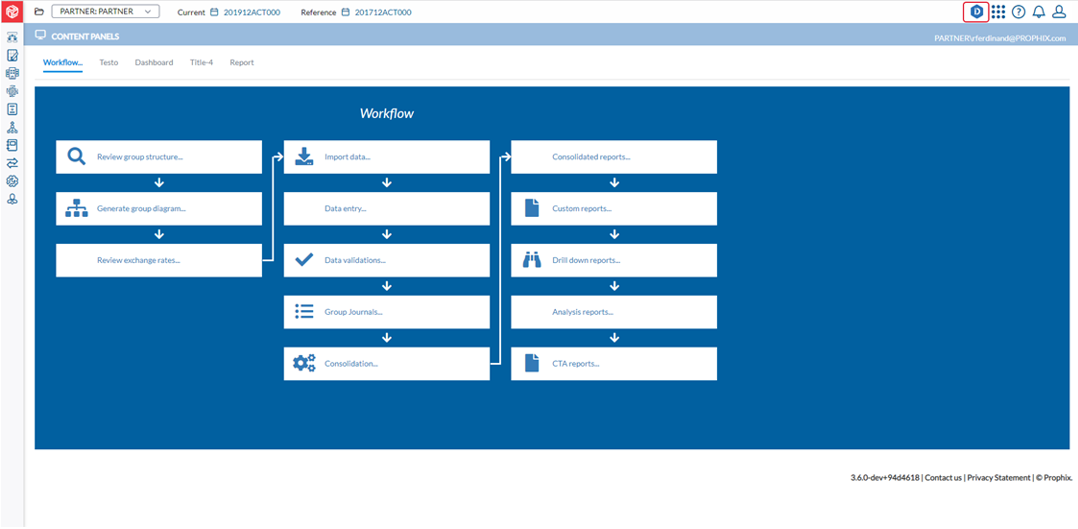The image size is (1078, 529).
Task: Click the people group icon in left sidebar
Action: click(12, 37)
